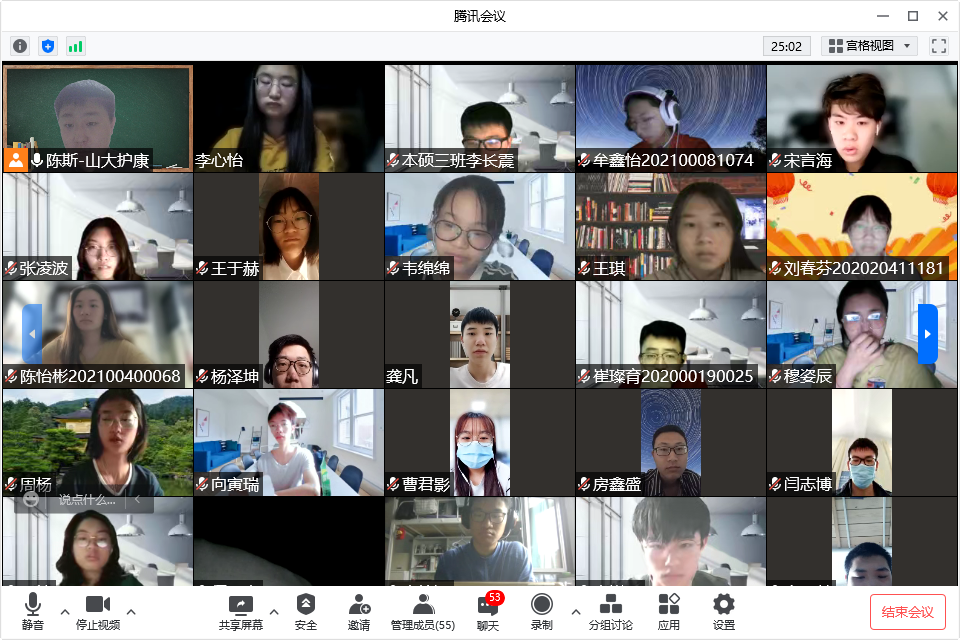Open the 设置 settings gear
960x640 pixels.
click(x=723, y=611)
